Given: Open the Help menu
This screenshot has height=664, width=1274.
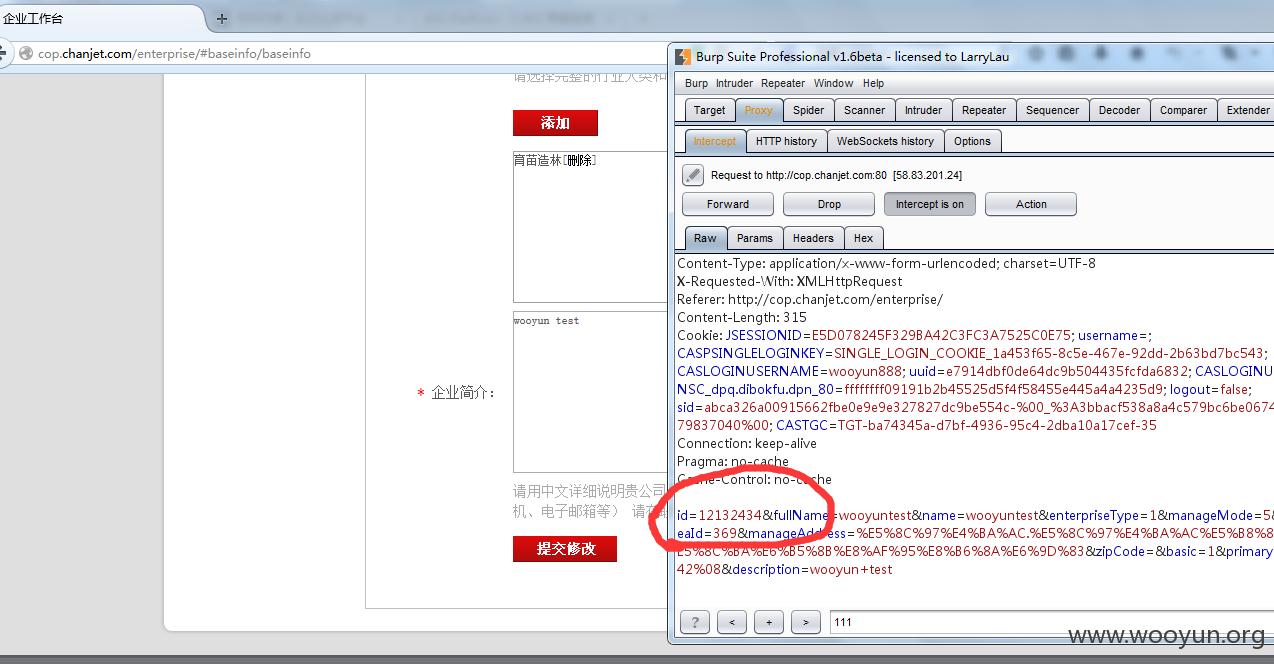Looking at the screenshot, I should [x=873, y=83].
